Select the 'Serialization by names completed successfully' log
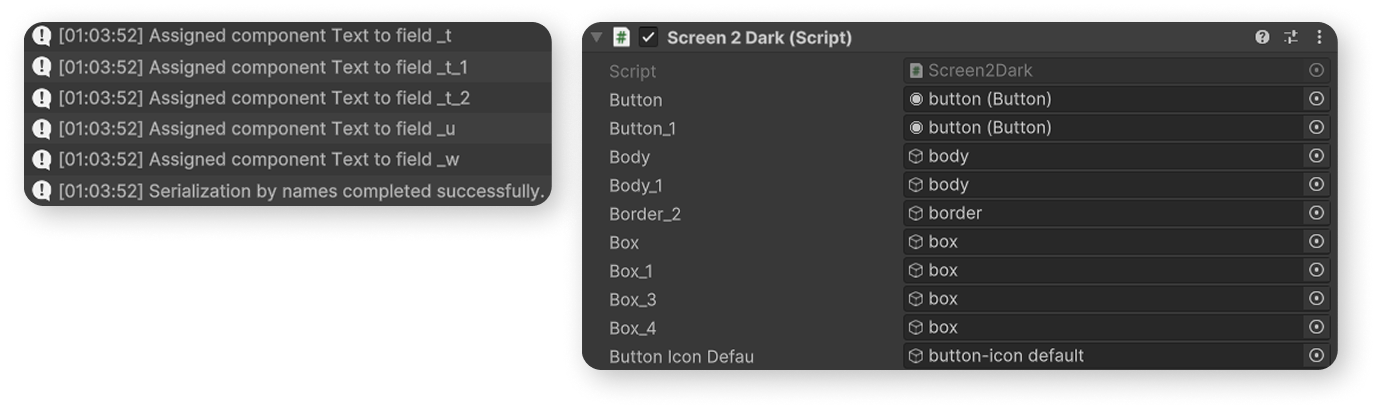The image size is (1375, 408). click(x=288, y=191)
